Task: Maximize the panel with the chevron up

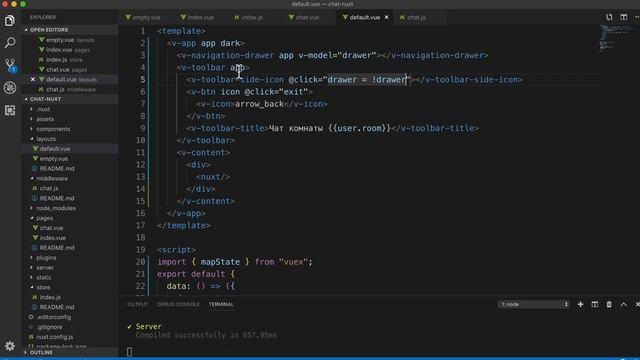Action: (624, 304)
